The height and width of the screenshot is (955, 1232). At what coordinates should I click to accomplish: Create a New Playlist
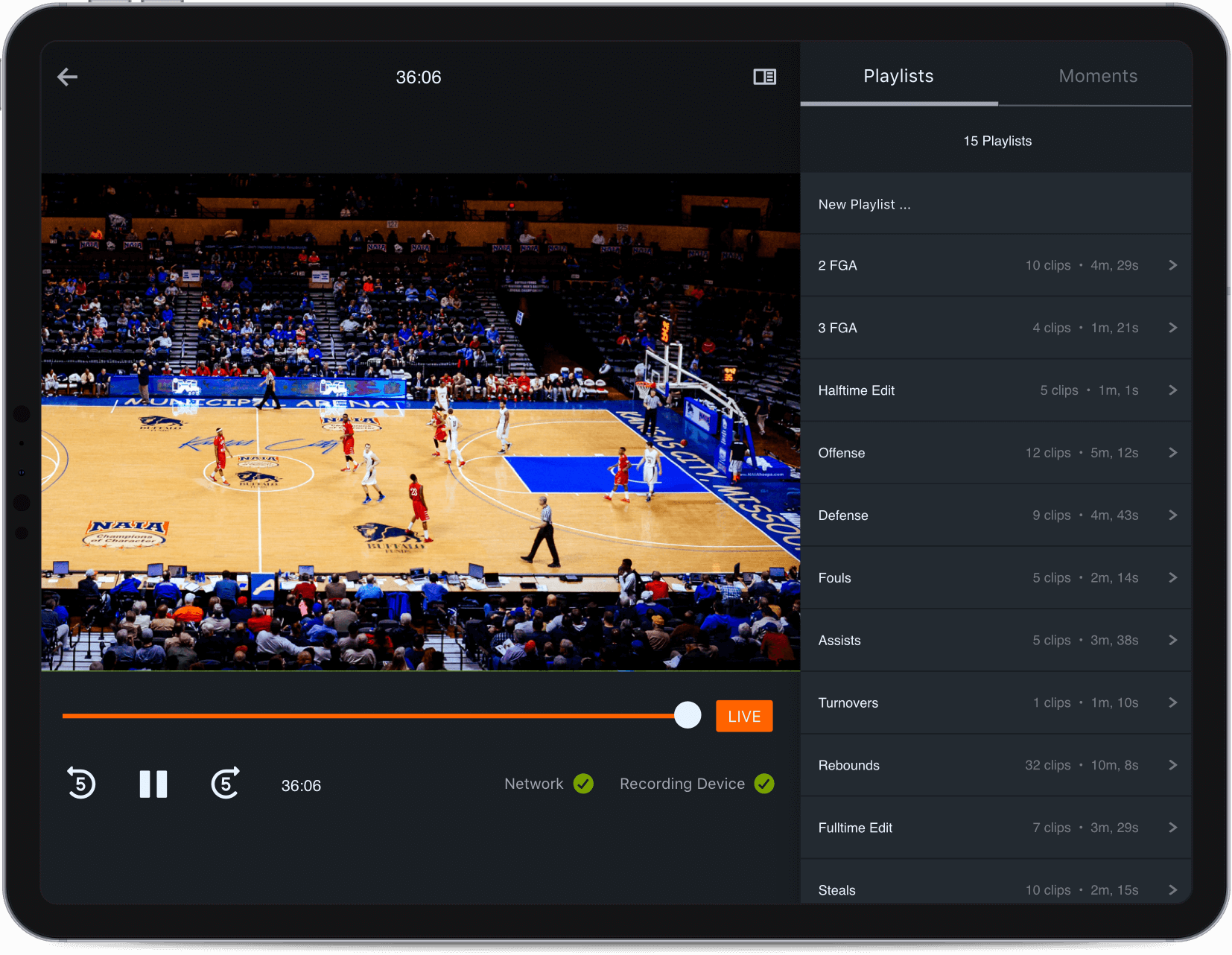click(x=864, y=203)
